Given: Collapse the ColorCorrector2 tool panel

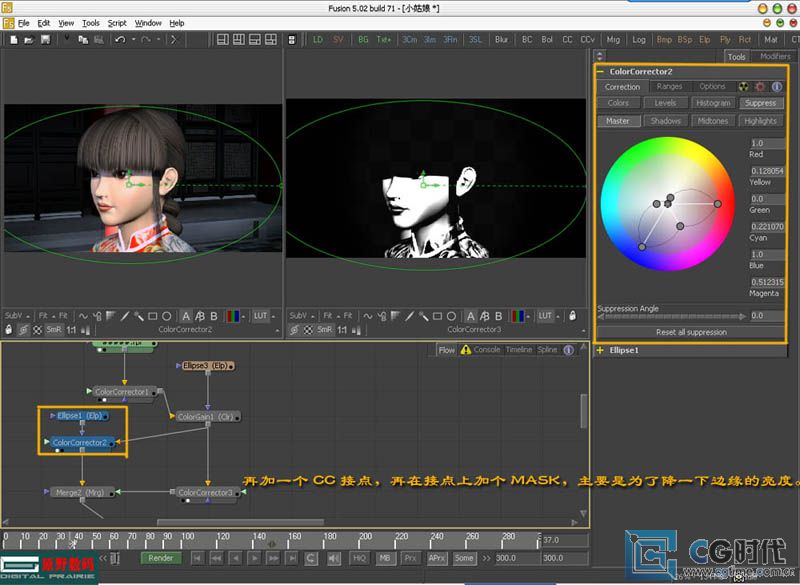Looking at the screenshot, I should [x=601, y=71].
